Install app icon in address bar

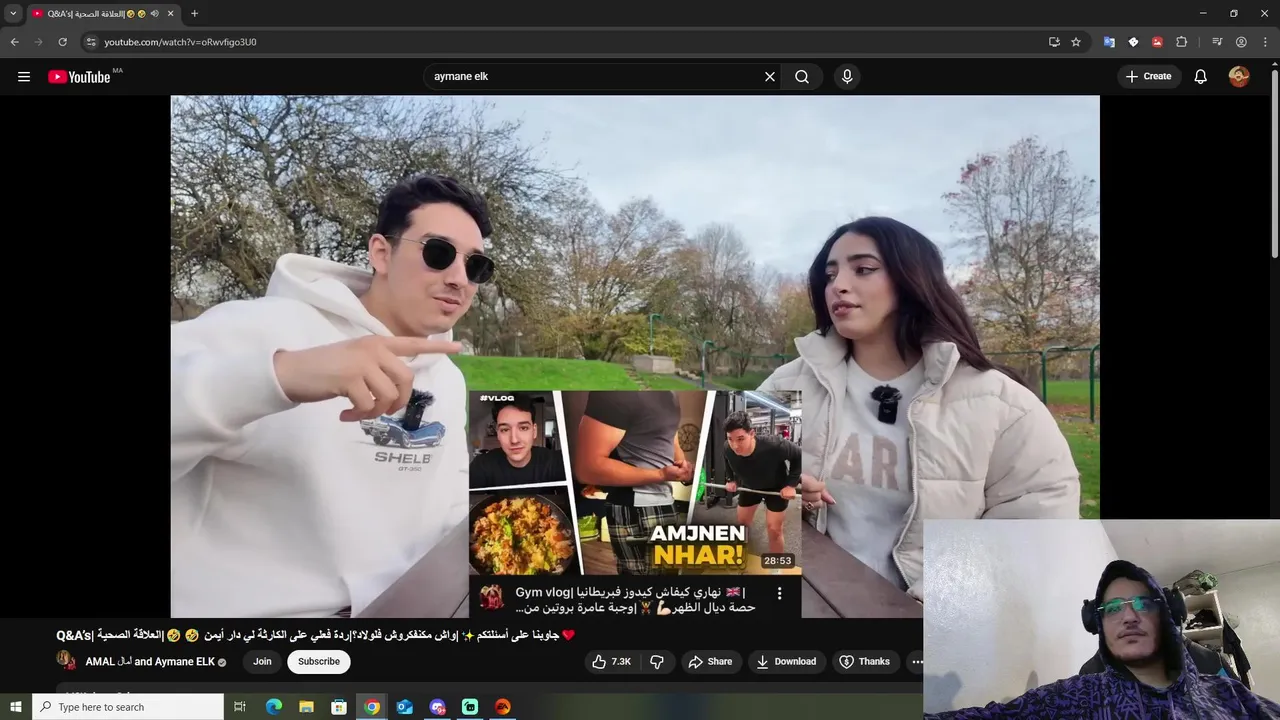click(1054, 42)
